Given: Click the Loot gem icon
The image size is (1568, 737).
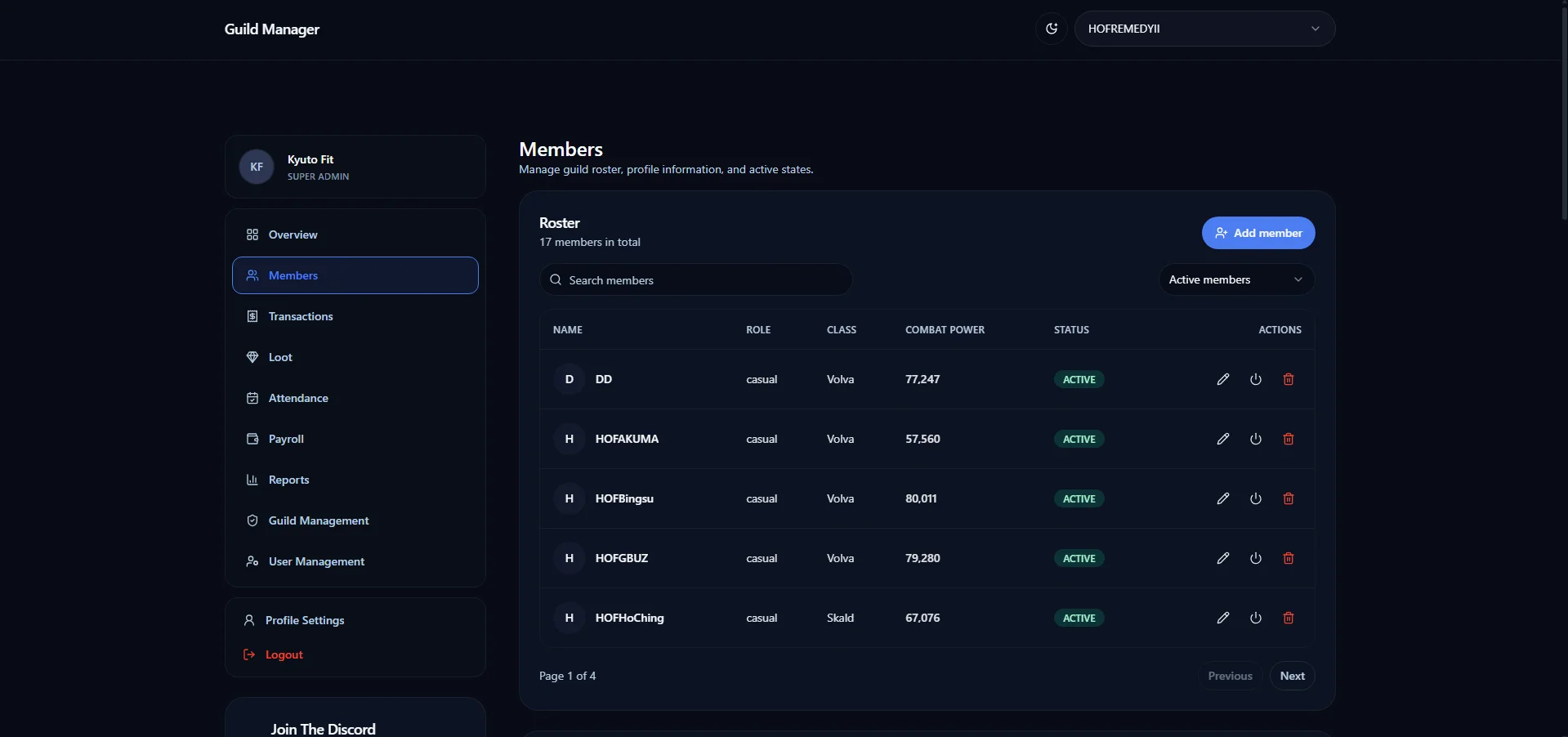Looking at the screenshot, I should (x=252, y=357).
